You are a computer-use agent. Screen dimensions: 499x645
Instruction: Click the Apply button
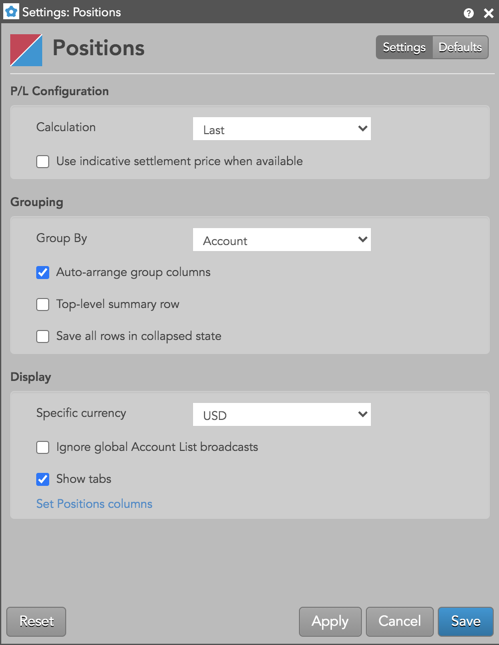pyautogui.click(x=330, y=622)
